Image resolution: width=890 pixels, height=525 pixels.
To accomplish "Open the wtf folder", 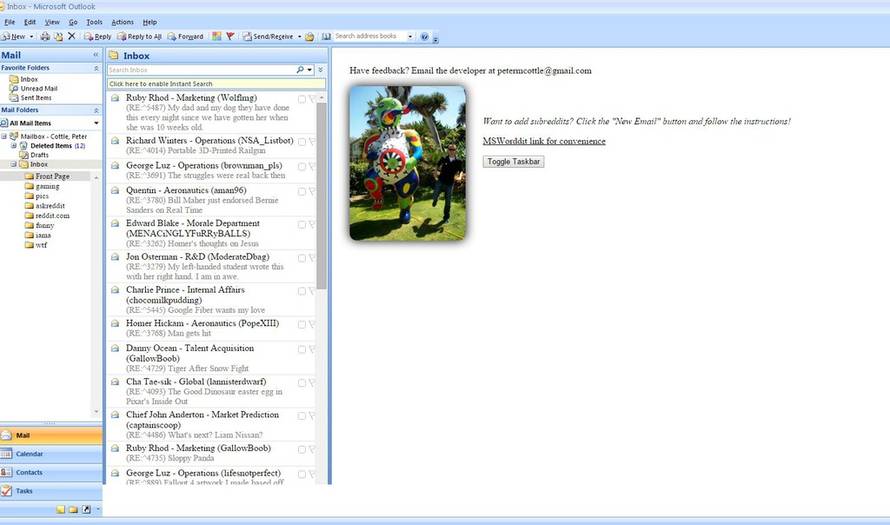I will click(x=36, y=245).
